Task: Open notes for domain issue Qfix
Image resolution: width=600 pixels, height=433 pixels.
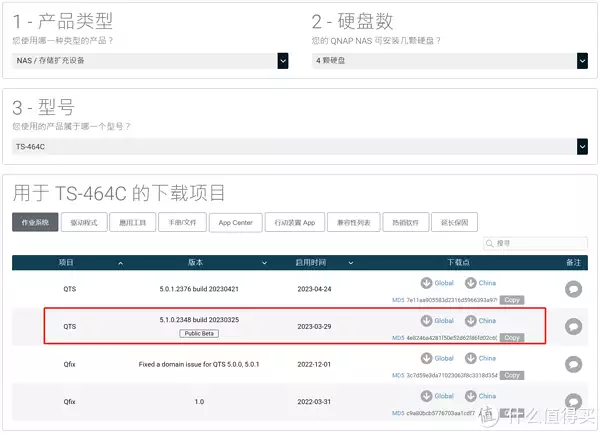Action: tap(573, 364)
